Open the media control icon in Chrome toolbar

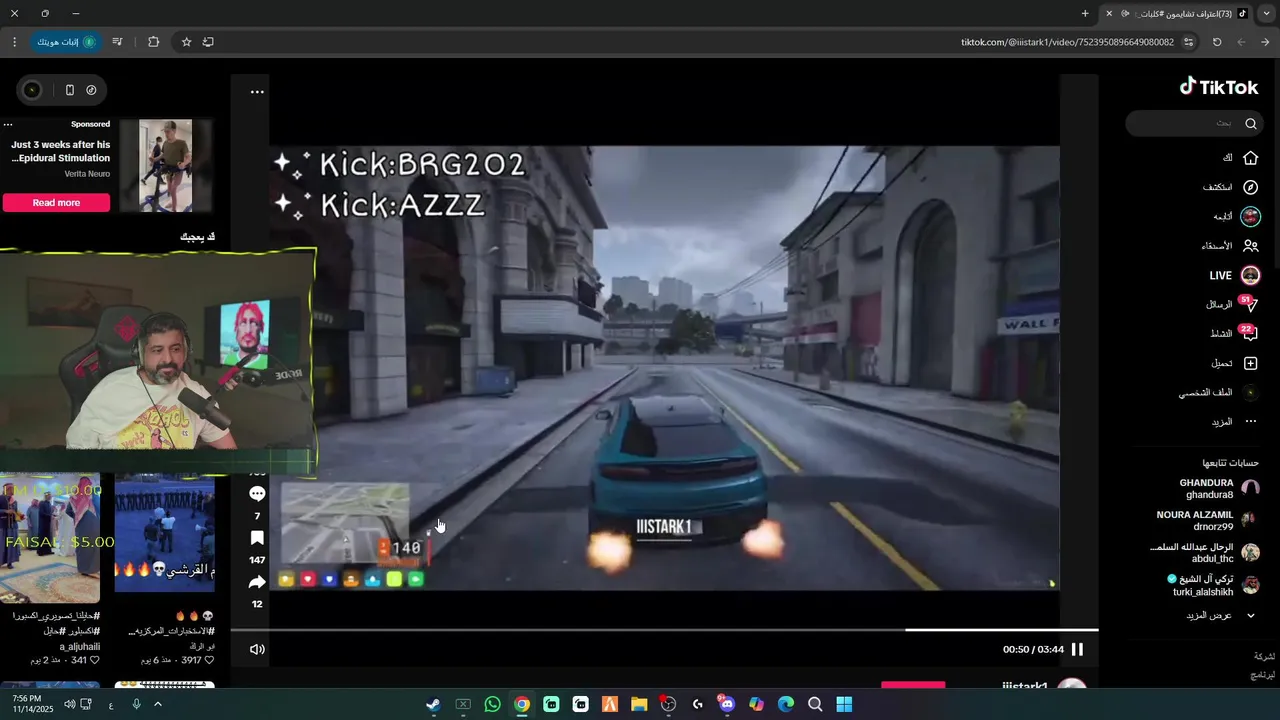coord(117,42)
